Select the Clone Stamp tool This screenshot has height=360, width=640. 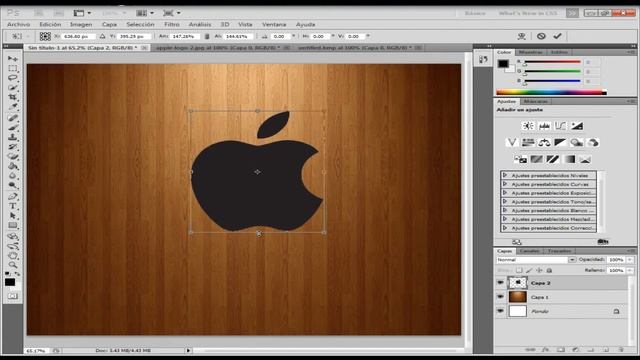point(13,137)
